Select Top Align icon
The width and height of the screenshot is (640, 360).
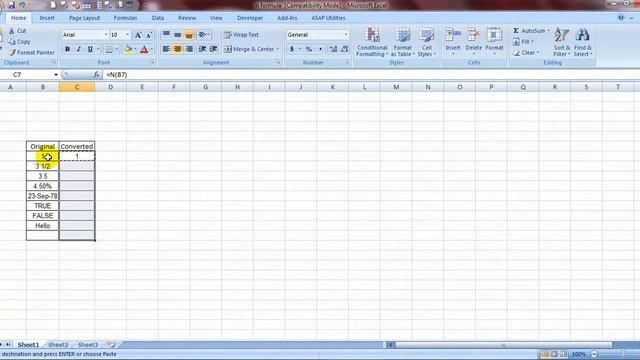click(x=166, y=35)
